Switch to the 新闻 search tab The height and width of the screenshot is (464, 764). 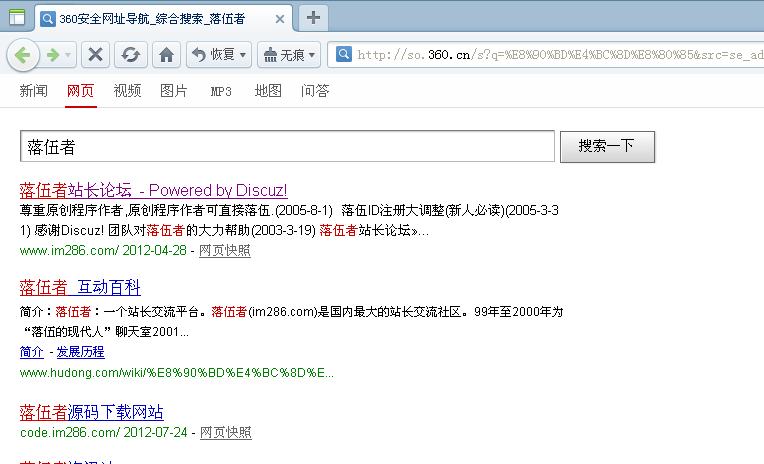34,91
